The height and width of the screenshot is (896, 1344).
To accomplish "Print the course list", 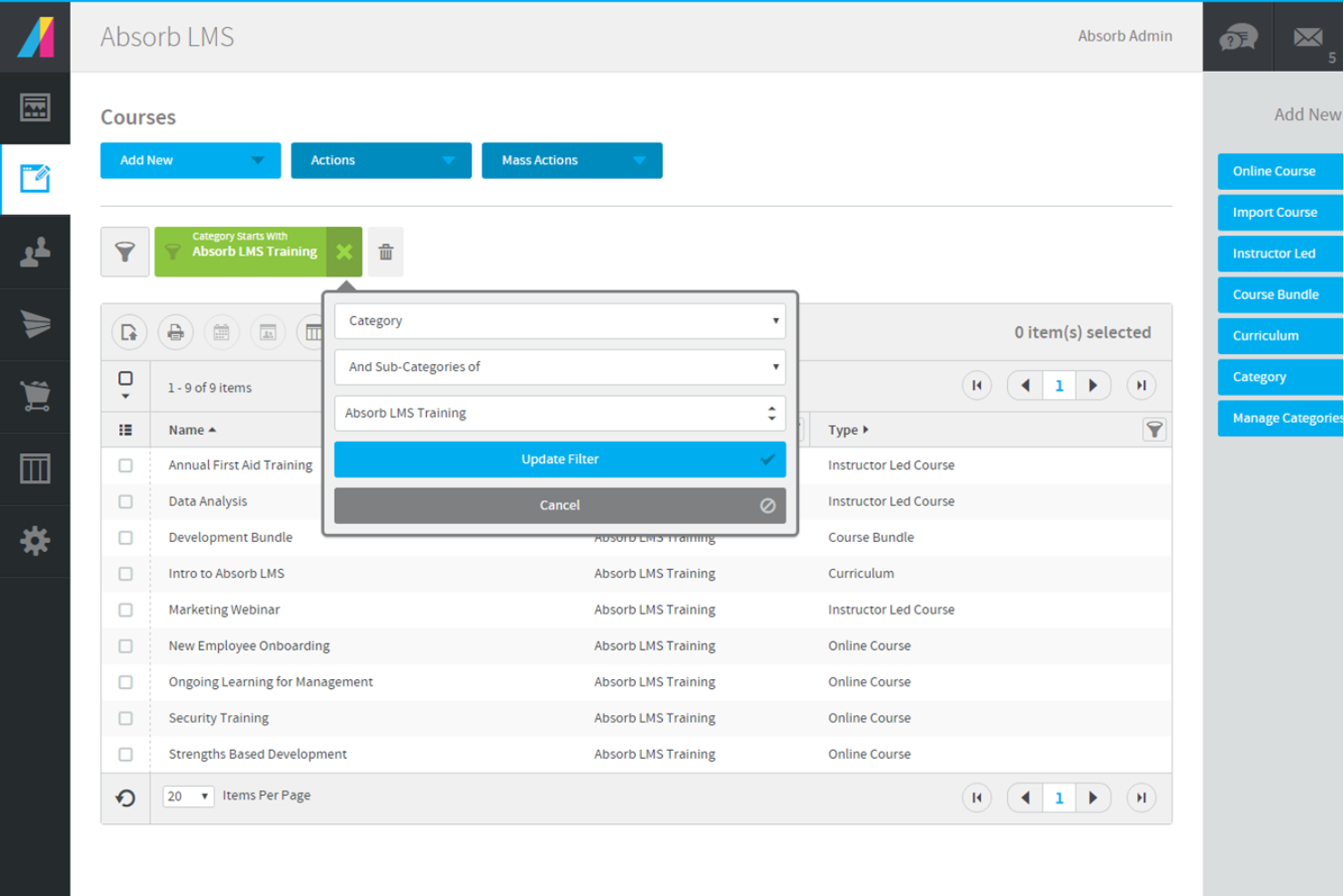I will 175,332.
